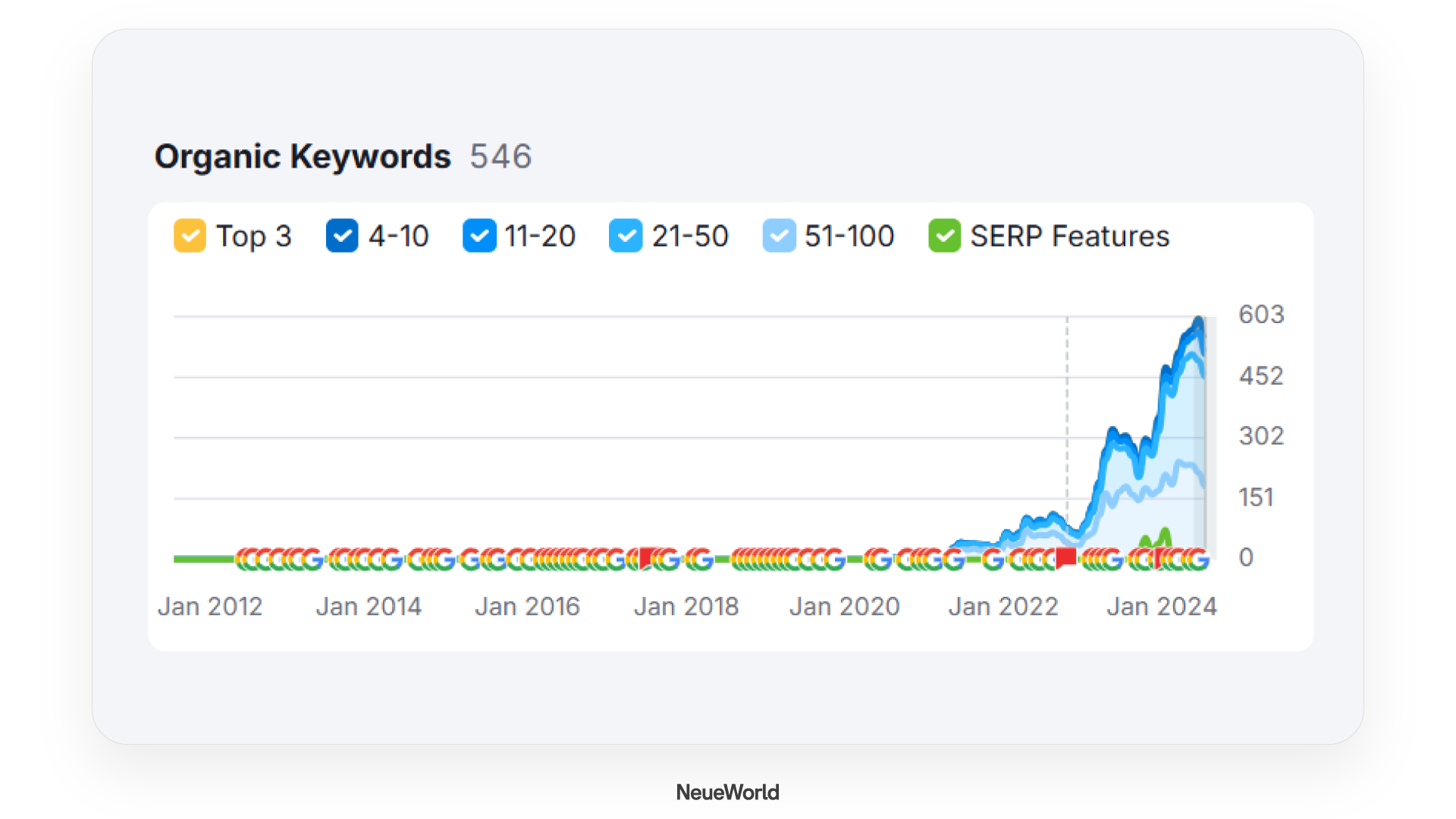
Task: Disable the 21-50 positions checkbox
Action: pos(626,236)
